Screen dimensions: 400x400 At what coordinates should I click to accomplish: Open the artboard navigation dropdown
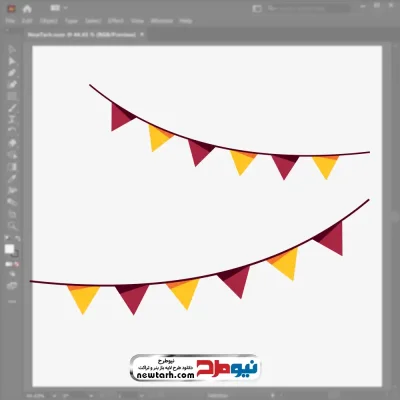tap(91, 396)
